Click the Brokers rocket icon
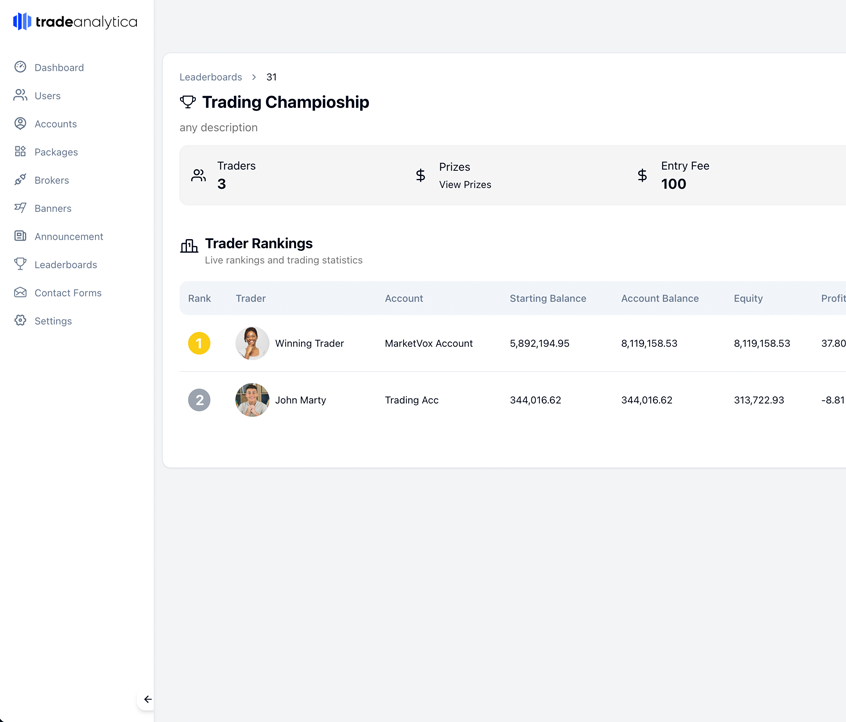The image size is (846, 722). point(20,180)
